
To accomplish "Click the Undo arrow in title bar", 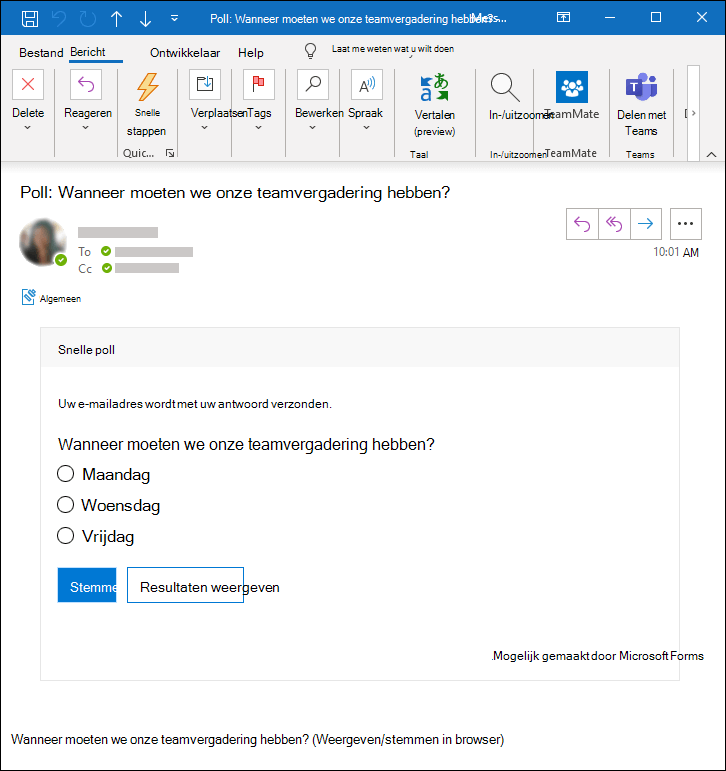I will click(x=59, y=19).
